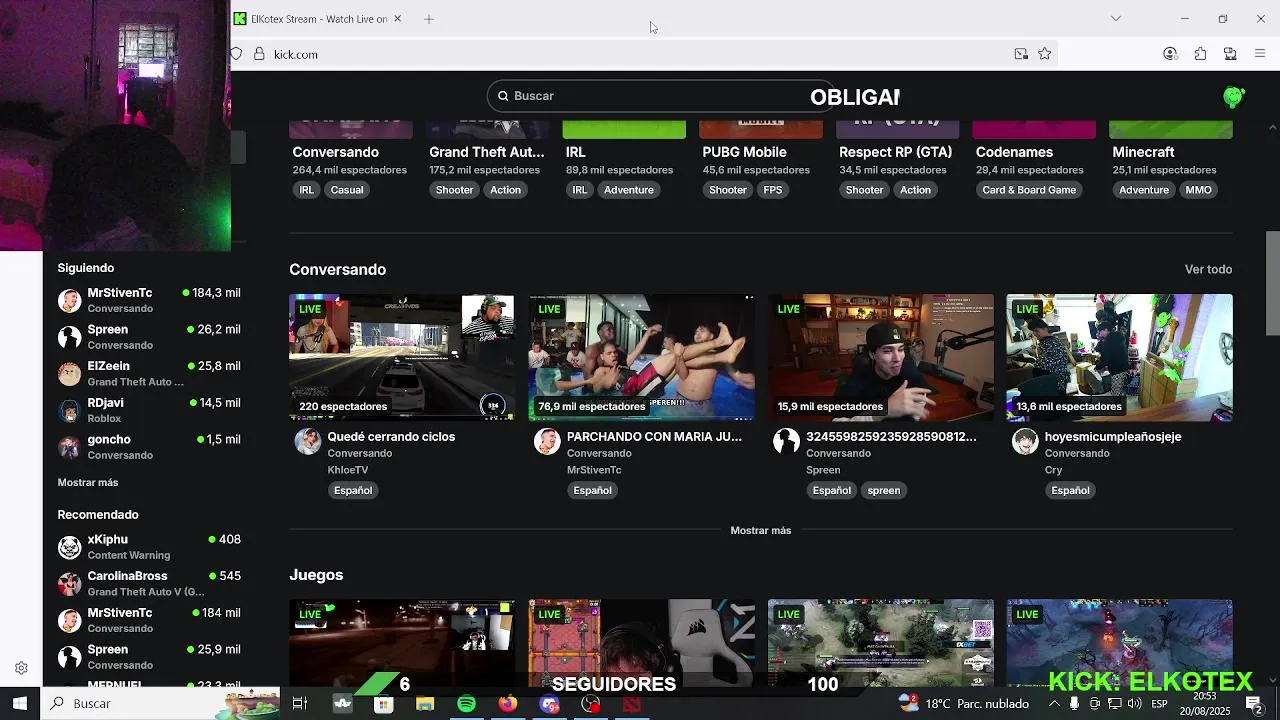The image size is (1280, 720).
Task: Open Ver todo for Conversando section
Action: coord(1208,269)
